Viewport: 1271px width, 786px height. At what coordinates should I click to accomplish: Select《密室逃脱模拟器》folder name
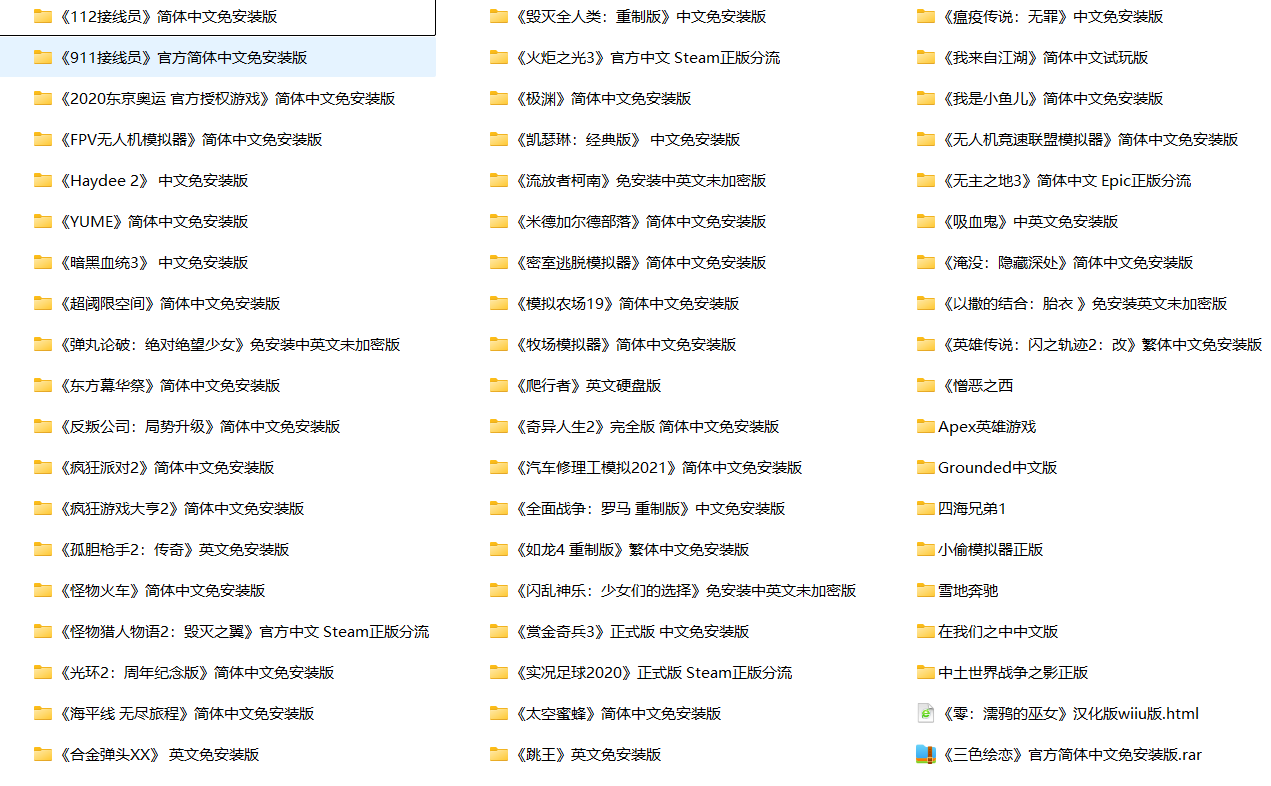[641, 262]
